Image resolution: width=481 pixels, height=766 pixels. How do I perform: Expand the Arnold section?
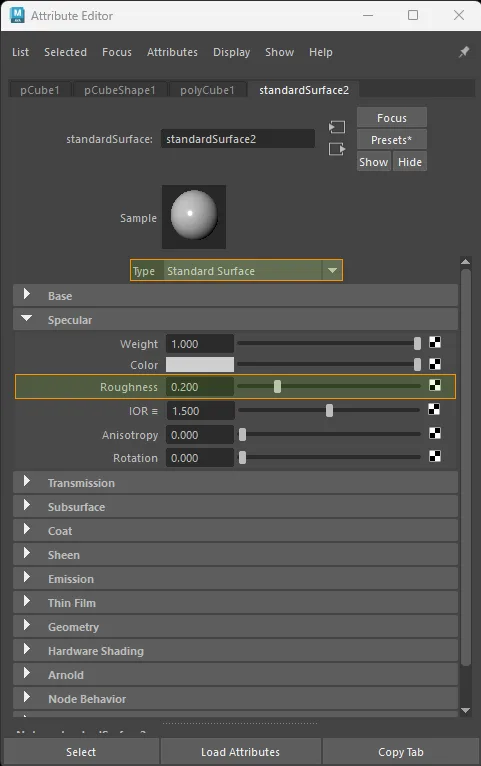[235, 674]
